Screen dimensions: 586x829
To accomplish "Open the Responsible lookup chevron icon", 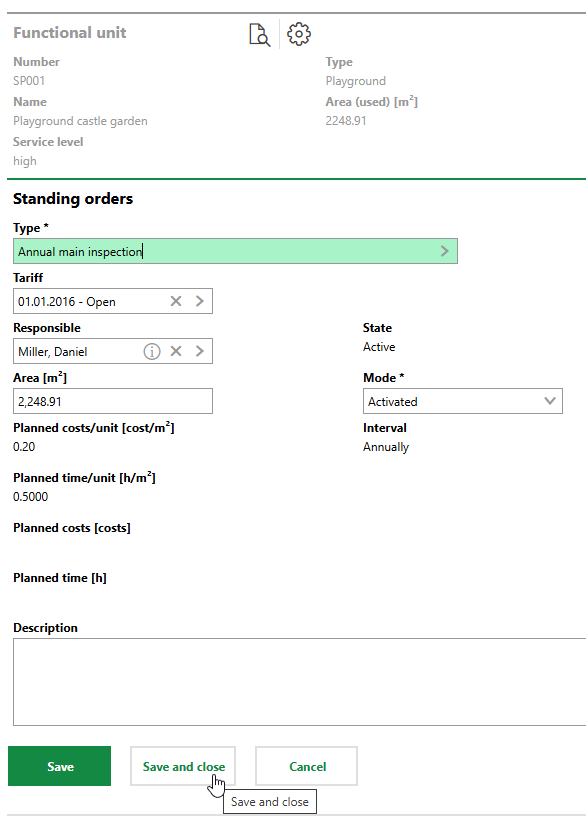I will pos(198,350).
